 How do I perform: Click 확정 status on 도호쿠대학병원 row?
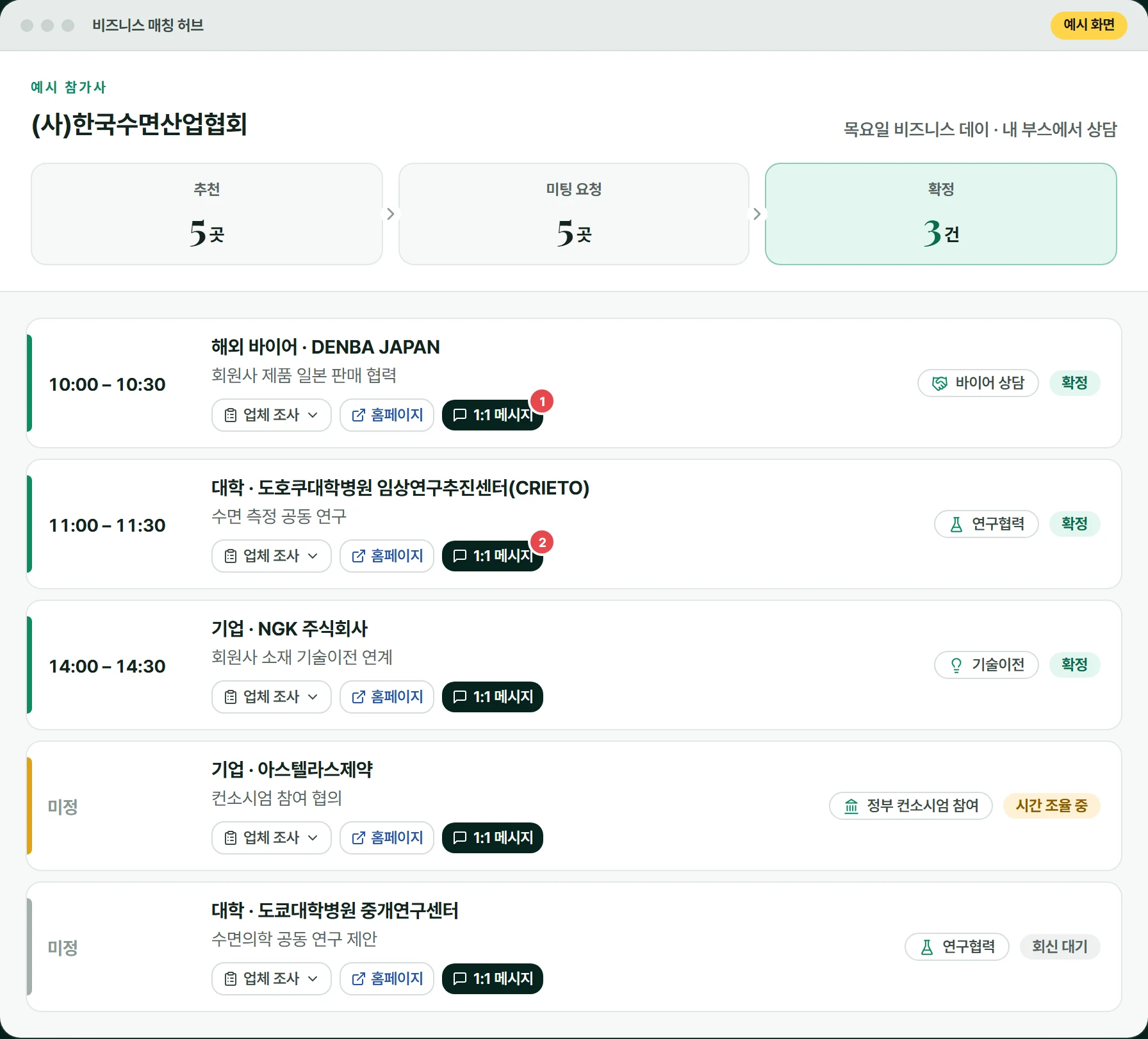point(1074,524)
